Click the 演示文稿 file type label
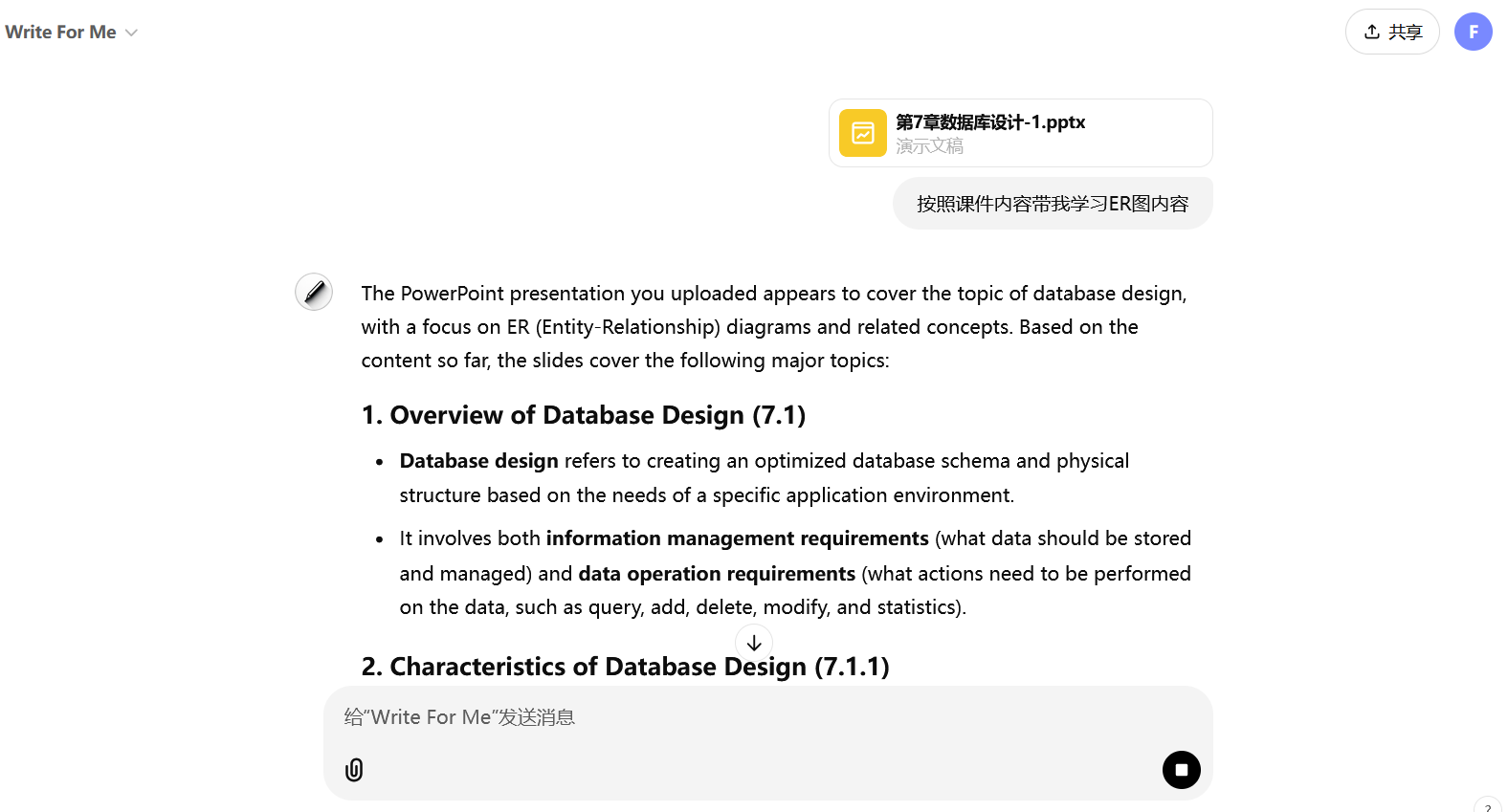This screenshot has height=812, width=1508. [929, 146]
